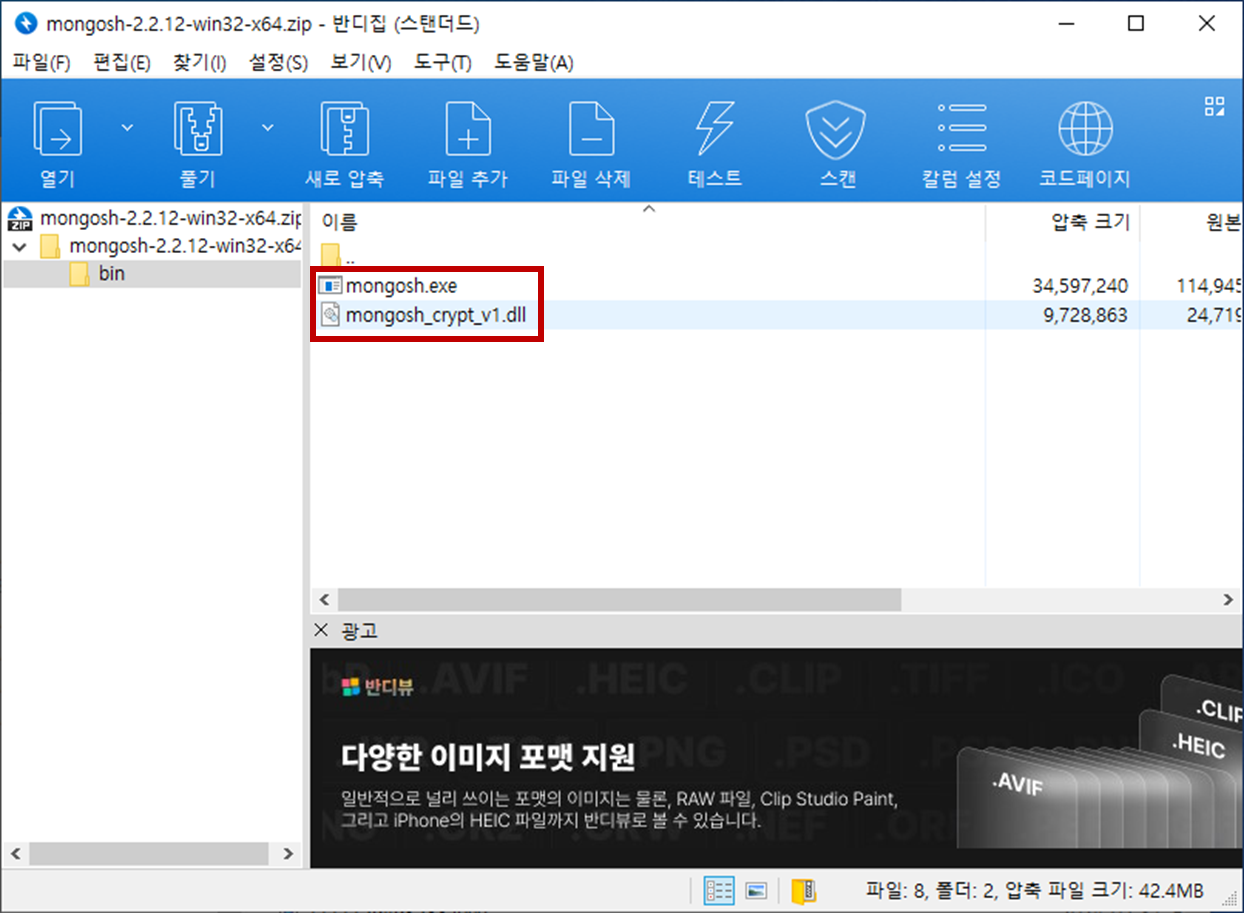Open the 설정(S) menu

278,62
